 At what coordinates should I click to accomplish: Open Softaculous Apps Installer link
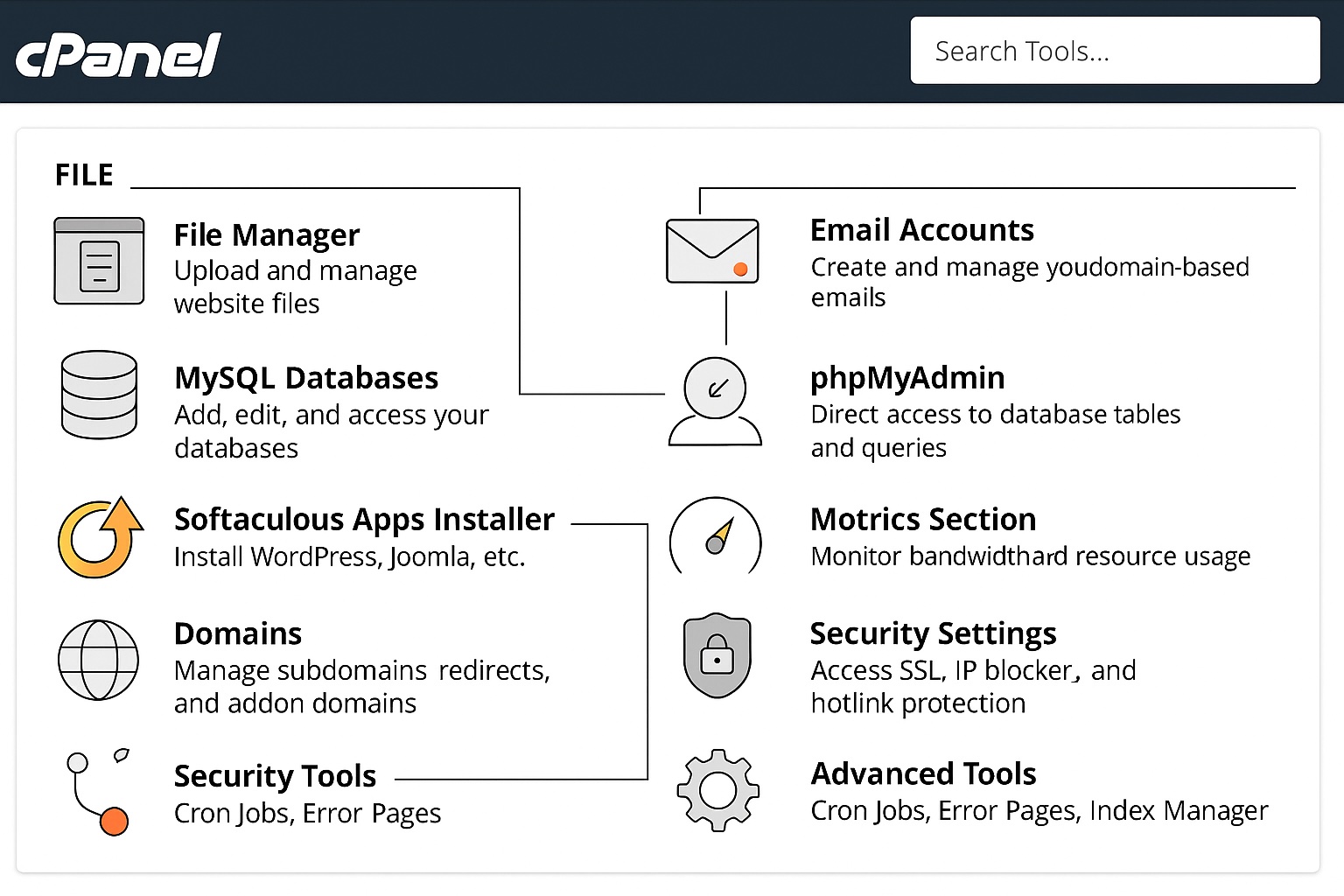pos(364,520)
